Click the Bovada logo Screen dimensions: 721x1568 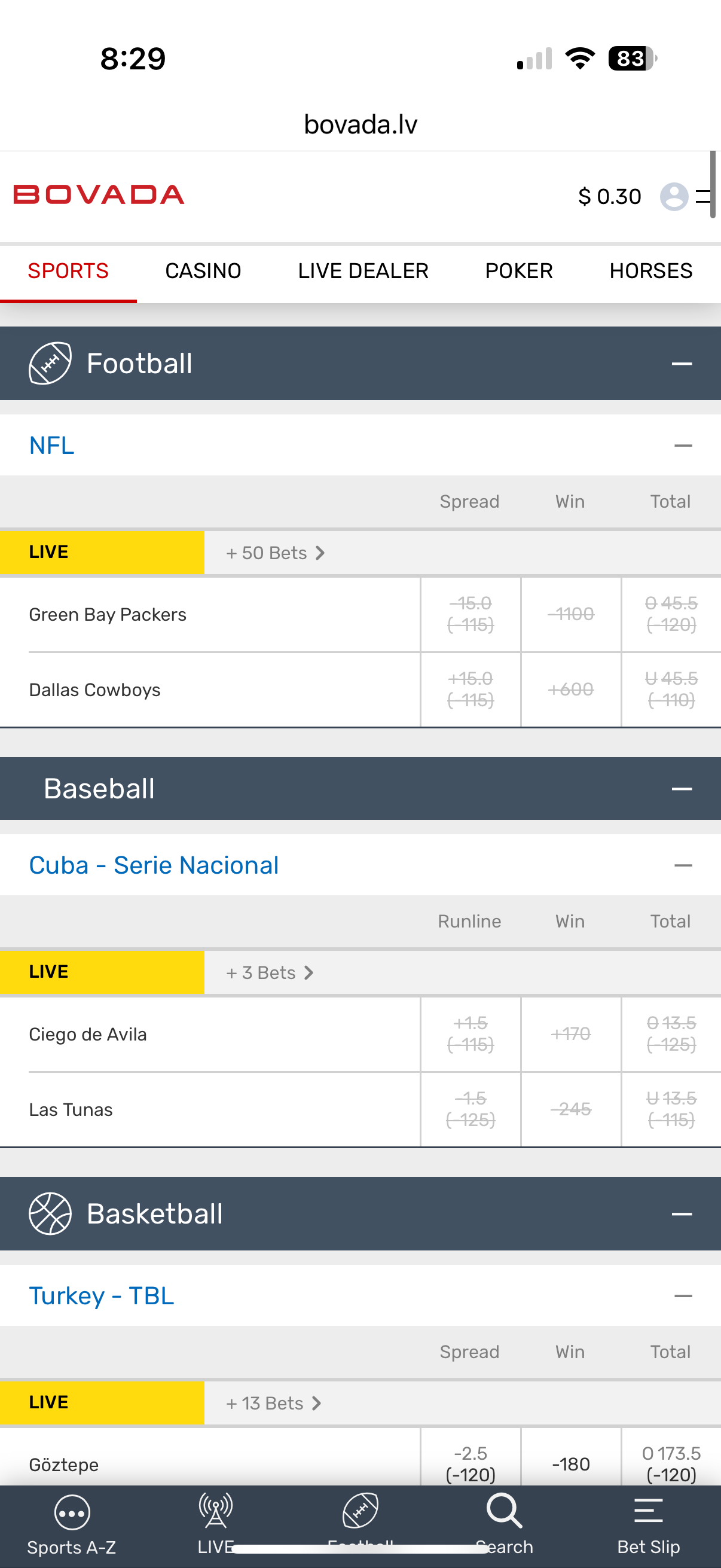coord(99,195)
